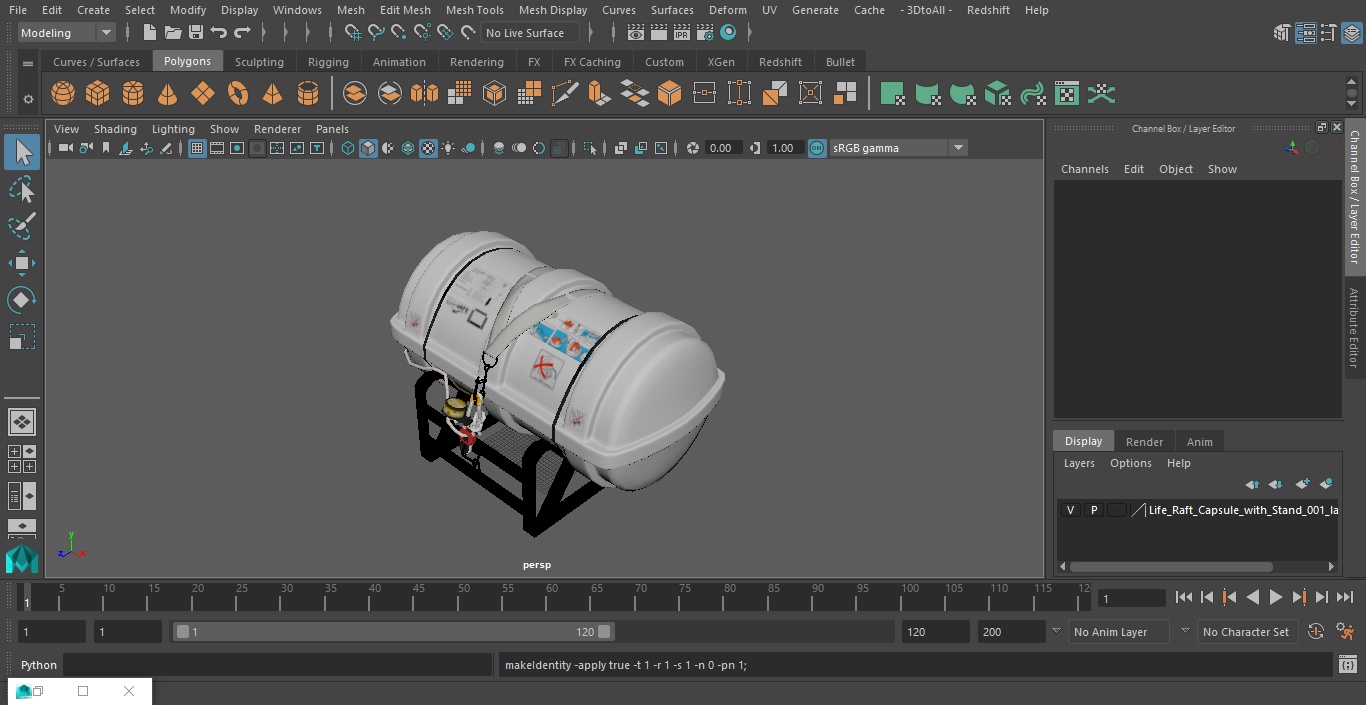Save the scene with the floppy icon
Screen dimensions: 1366x705
196,33
